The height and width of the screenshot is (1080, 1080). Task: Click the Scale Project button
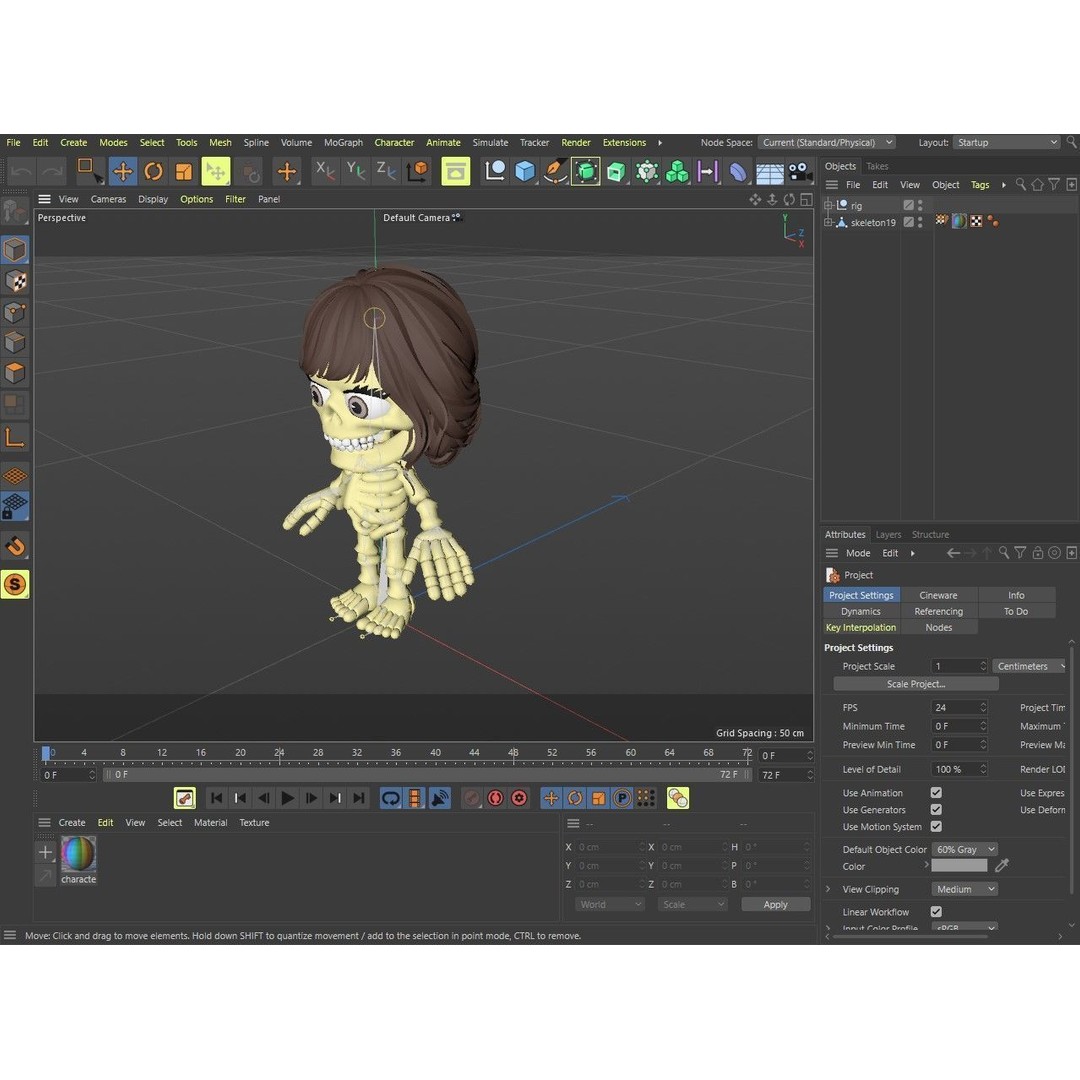(915, 684)
